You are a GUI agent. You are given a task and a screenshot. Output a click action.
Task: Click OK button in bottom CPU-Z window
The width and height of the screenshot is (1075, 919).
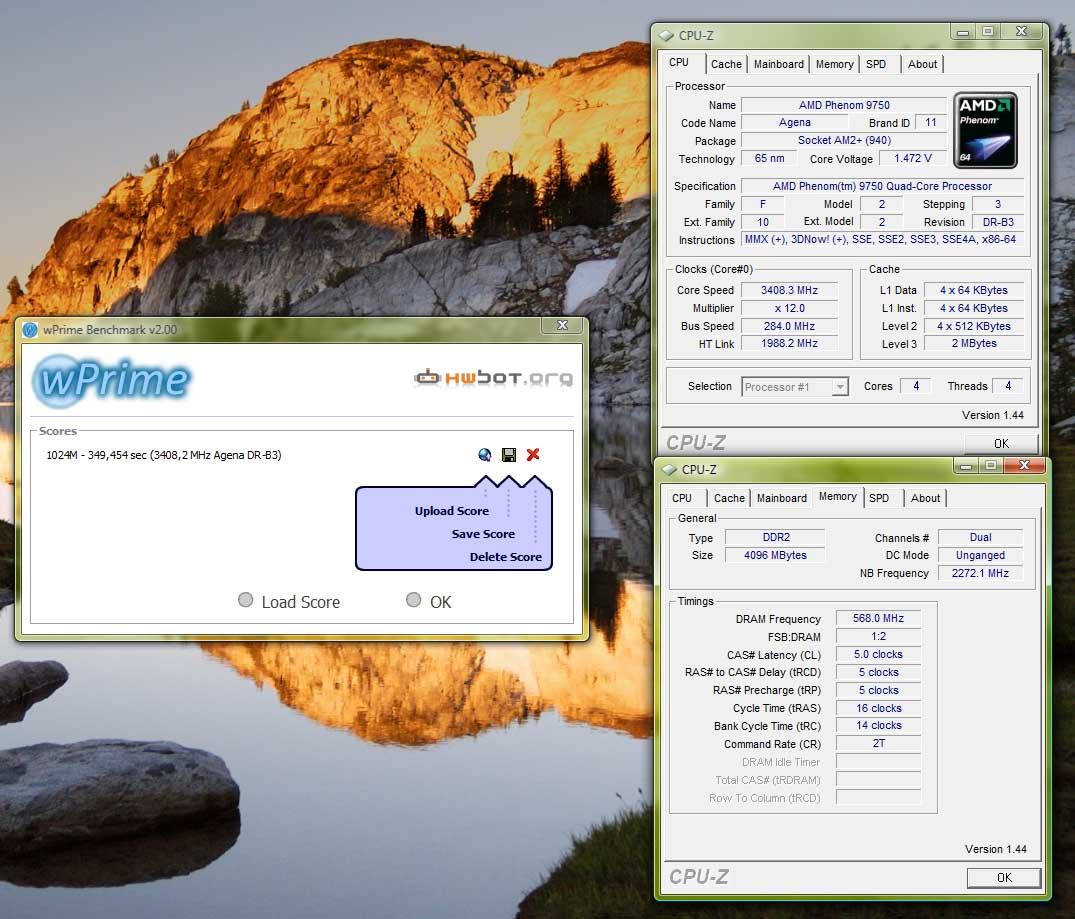point(1004,878)
